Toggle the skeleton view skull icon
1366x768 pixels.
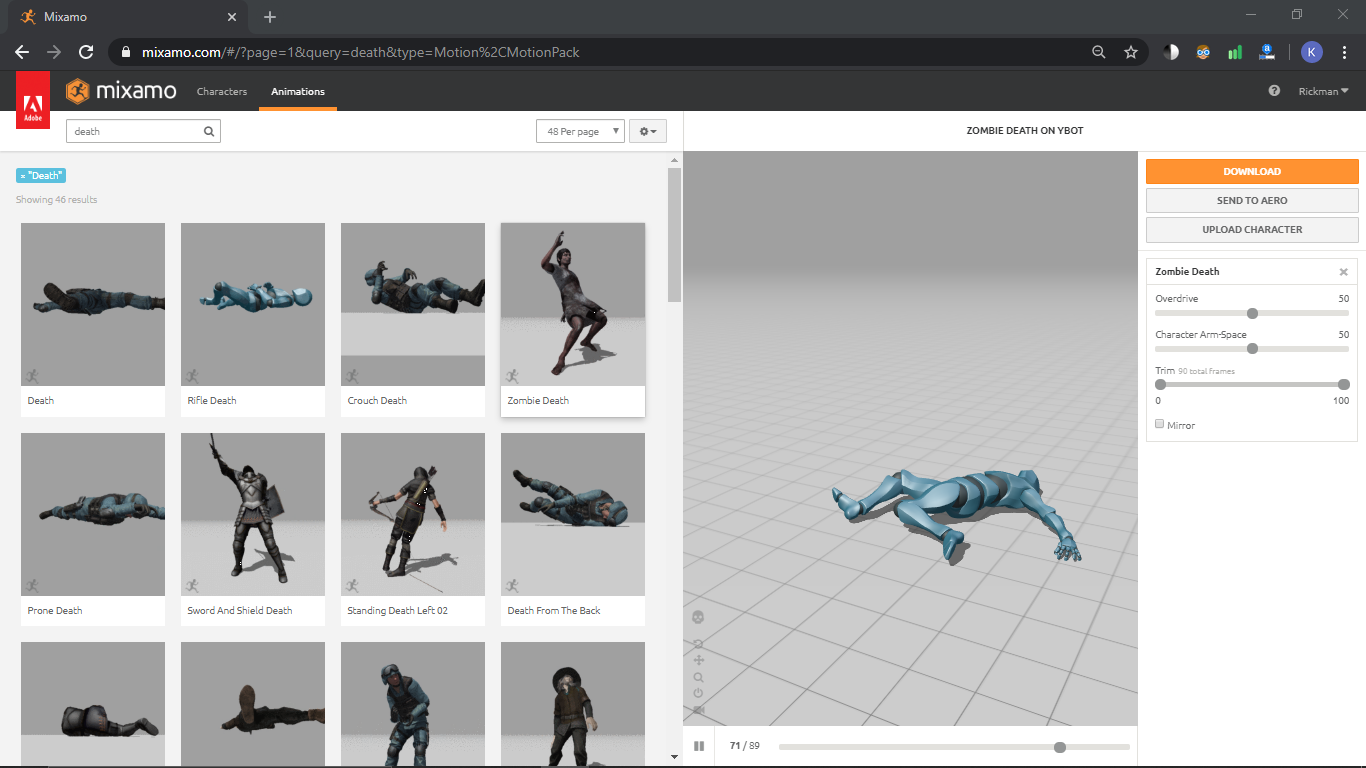[698, 617]
